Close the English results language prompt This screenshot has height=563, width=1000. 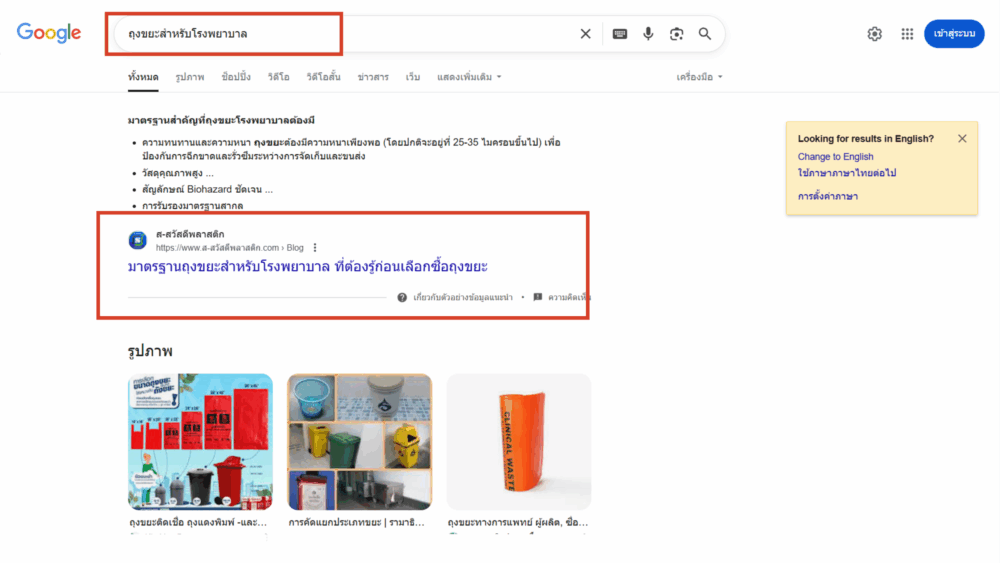(962, 139)
